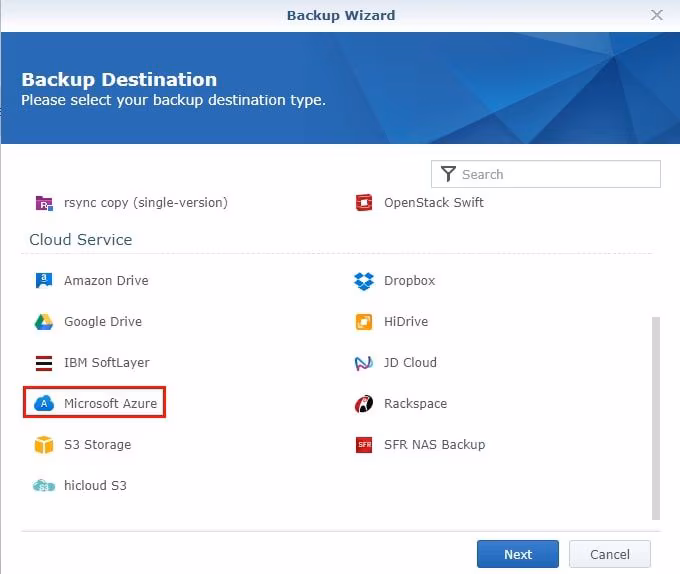Click the Amazon Drive icon
This screenshot has width=680, height=574.
click(x=43, y=281)
